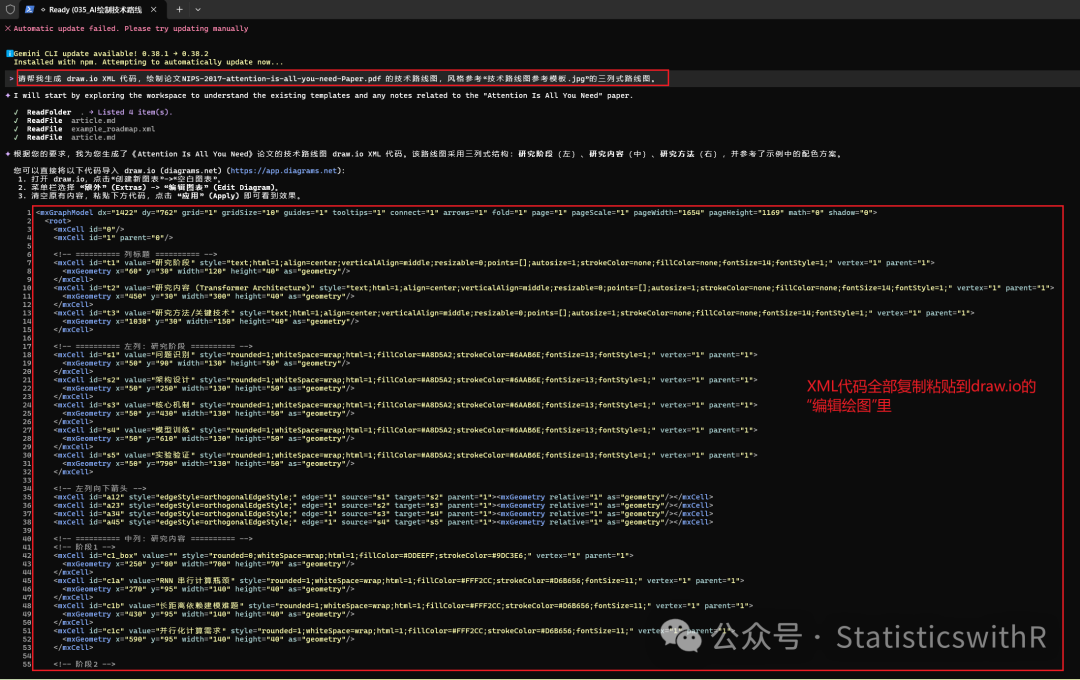Select the "Ready (035_AI绘制技术路线" terminal tab

pos(95,9)
